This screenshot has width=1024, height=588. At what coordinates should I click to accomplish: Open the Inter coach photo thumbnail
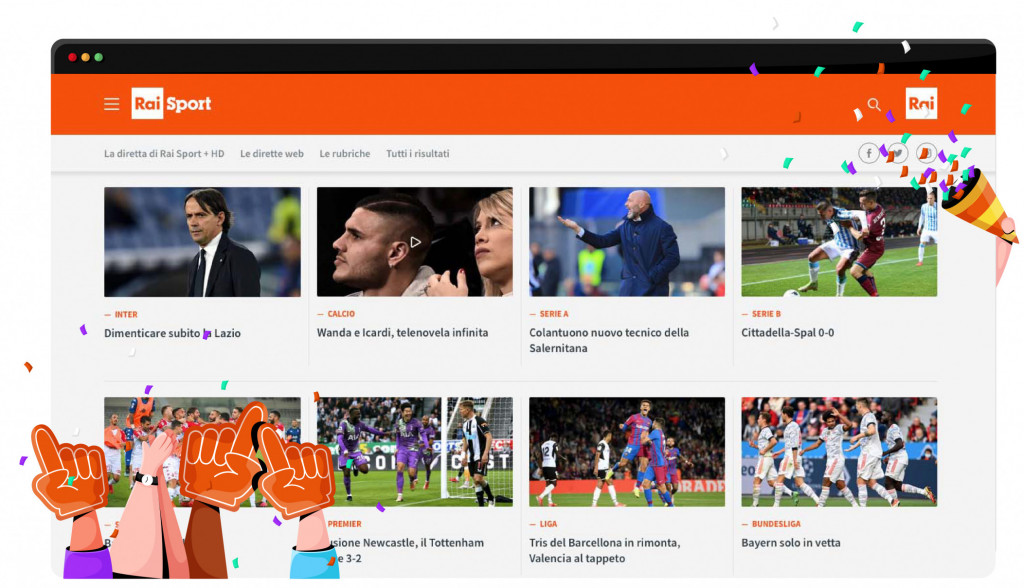pos(202,242)
